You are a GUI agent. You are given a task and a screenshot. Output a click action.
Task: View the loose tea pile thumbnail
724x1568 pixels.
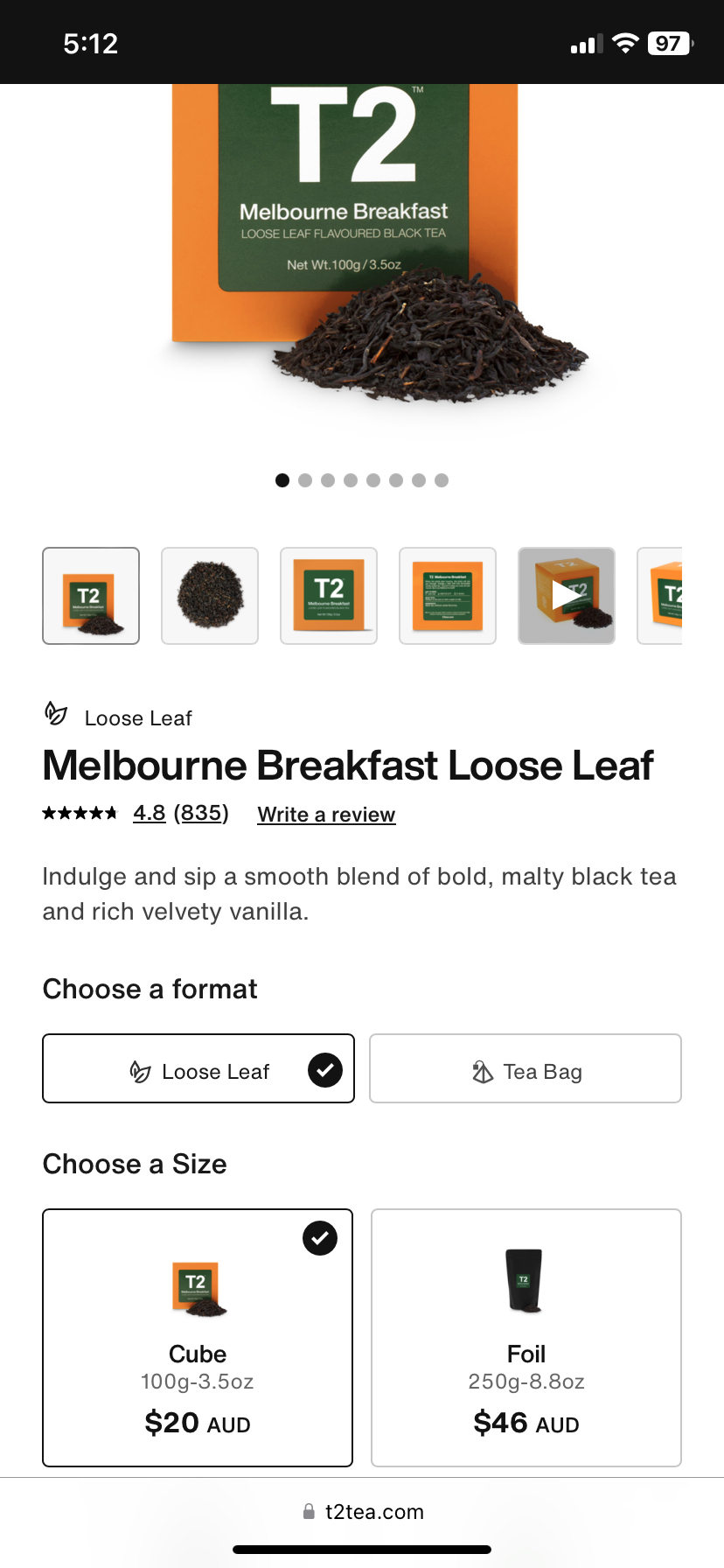point(210,596)
